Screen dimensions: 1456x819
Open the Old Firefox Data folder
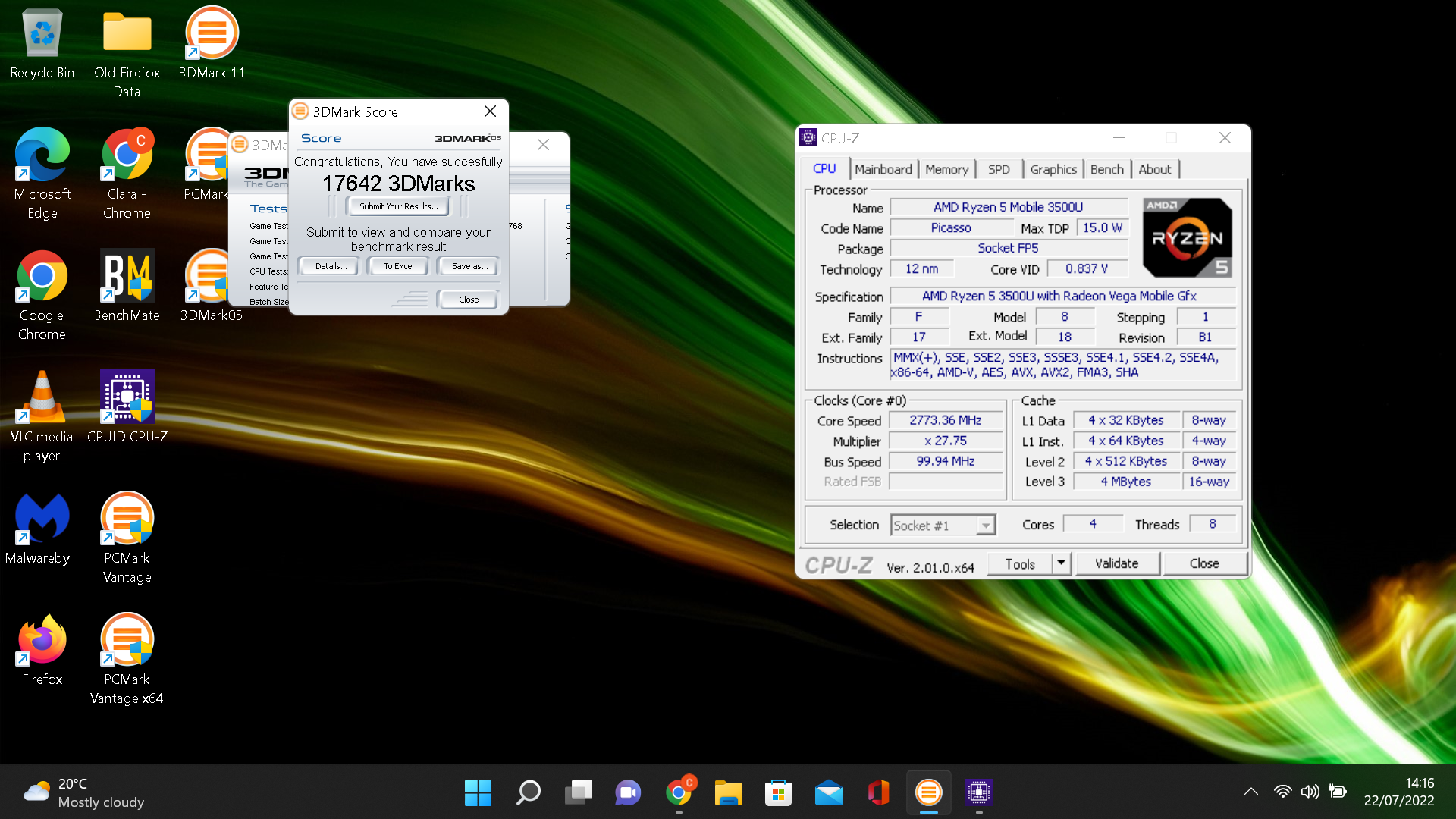pos(127,53)
